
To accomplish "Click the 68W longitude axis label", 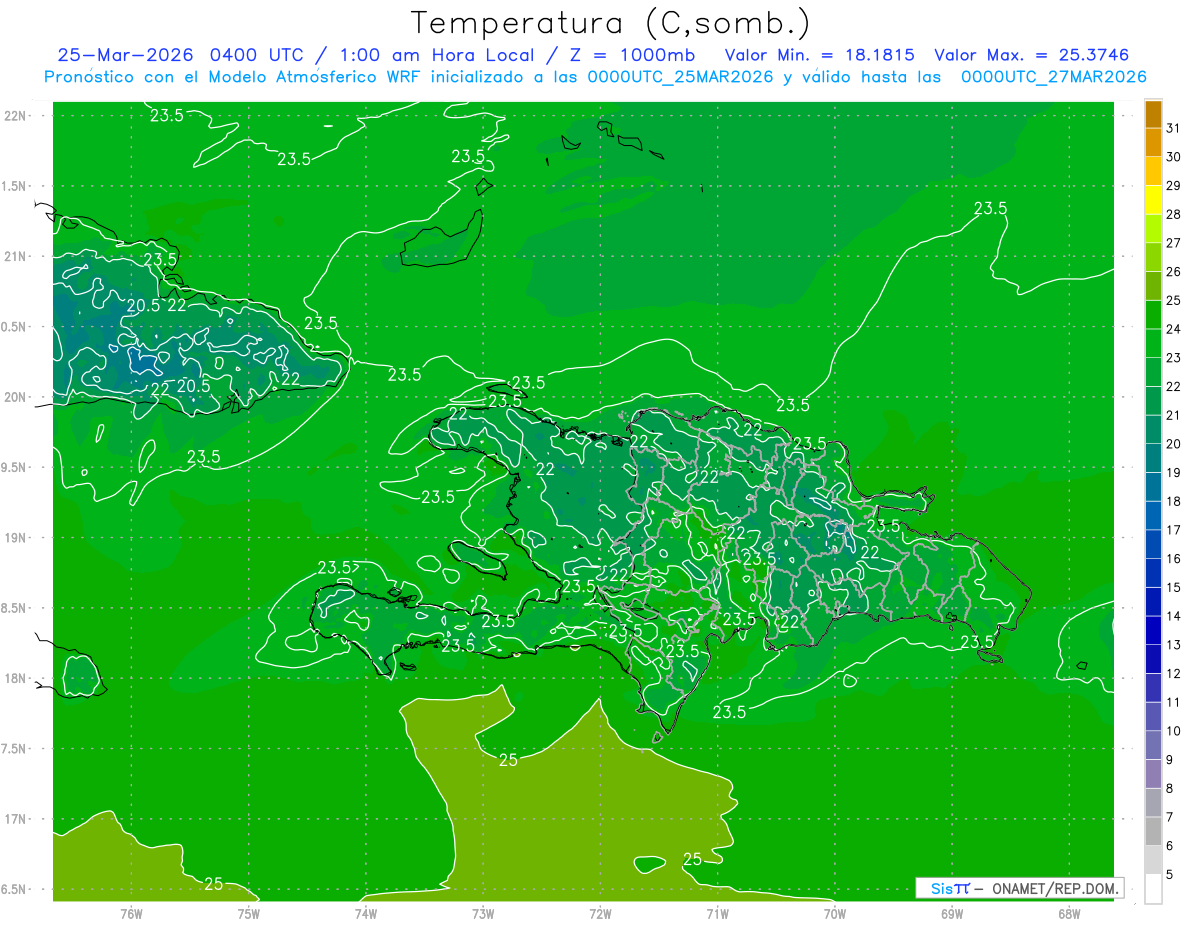I will coord(1068,914).
